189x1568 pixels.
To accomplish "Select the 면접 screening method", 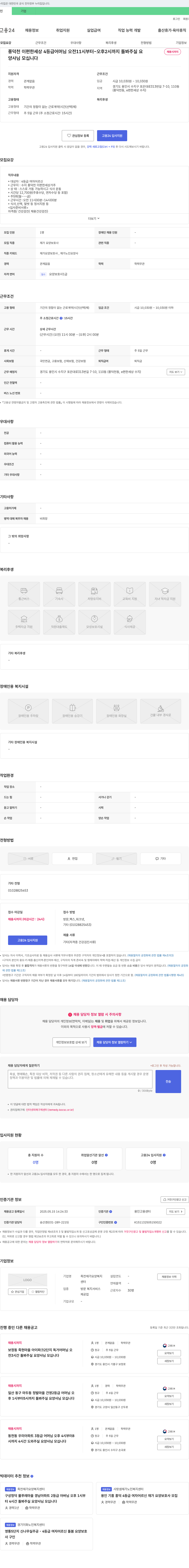I will point(72,859).
